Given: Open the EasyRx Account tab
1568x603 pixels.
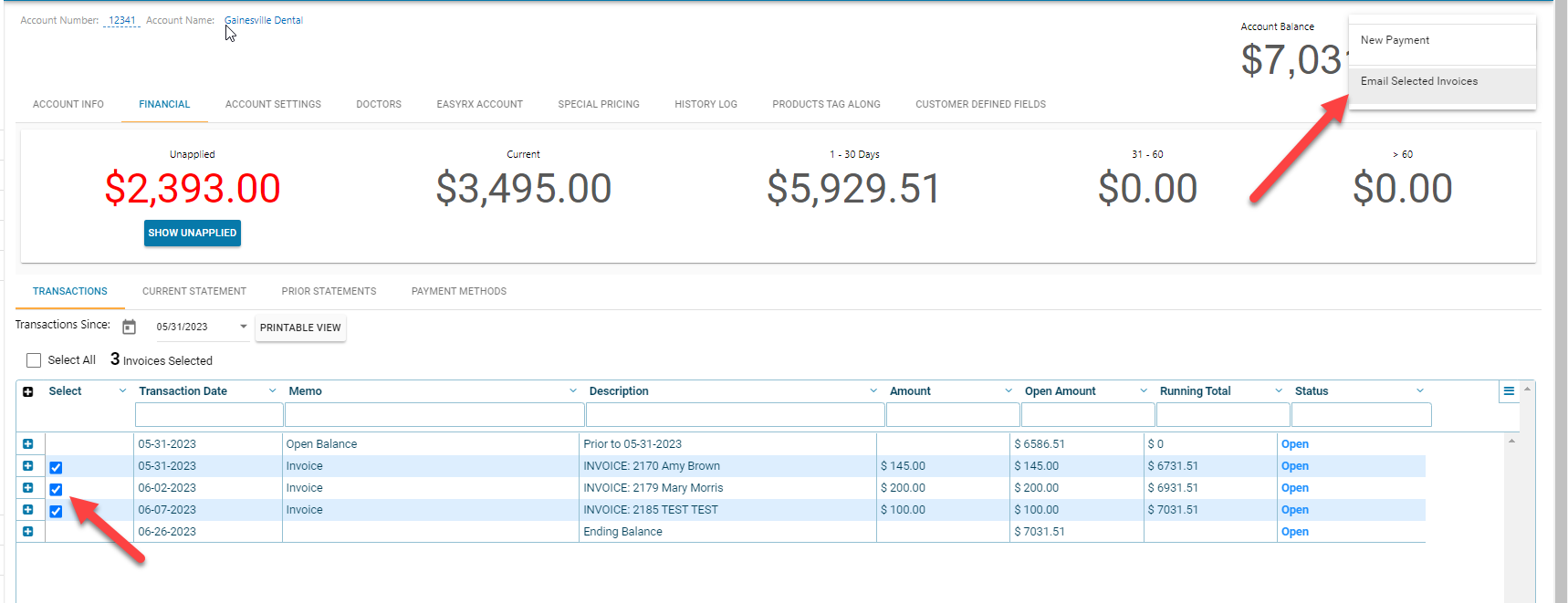Looking at the screenshot, I should 480,105.
